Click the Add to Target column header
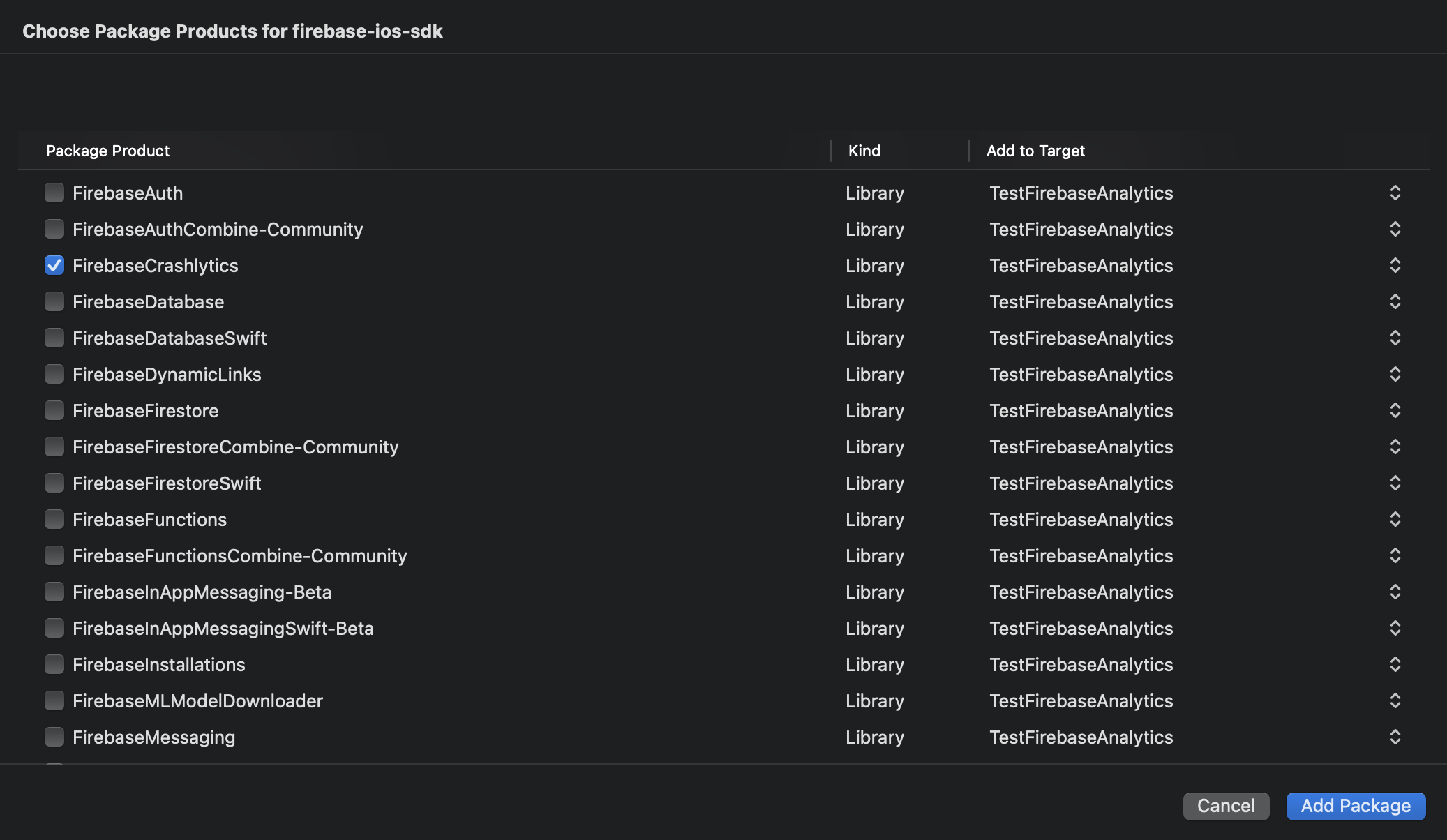This screenshot has height=840, width=1447. (x=1035, y=151)
